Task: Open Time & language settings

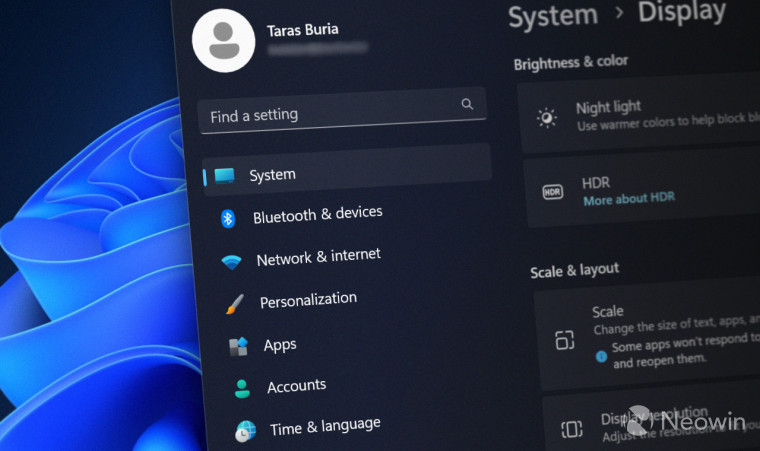Action: (x=325, y=427)
